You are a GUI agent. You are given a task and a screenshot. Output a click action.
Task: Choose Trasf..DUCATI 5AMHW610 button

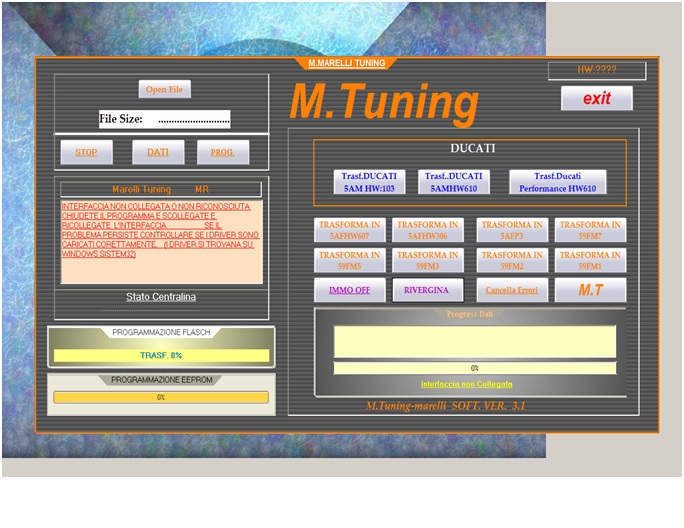coord(454,182)
